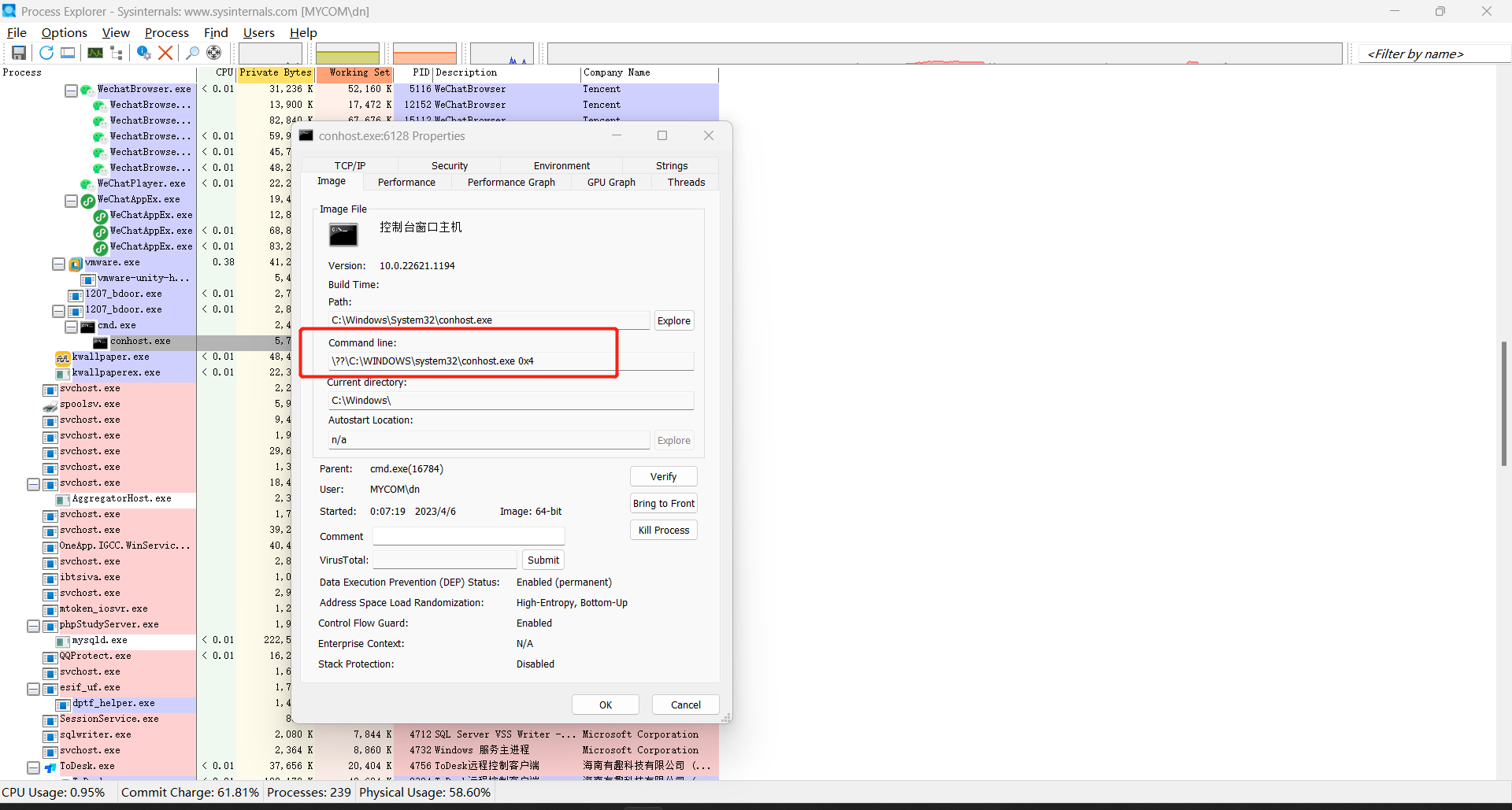The width and height of the screenshot is (1512, 810).
Task: Open the Users menu
Action: pyautogui.click(x=259, y=32)
